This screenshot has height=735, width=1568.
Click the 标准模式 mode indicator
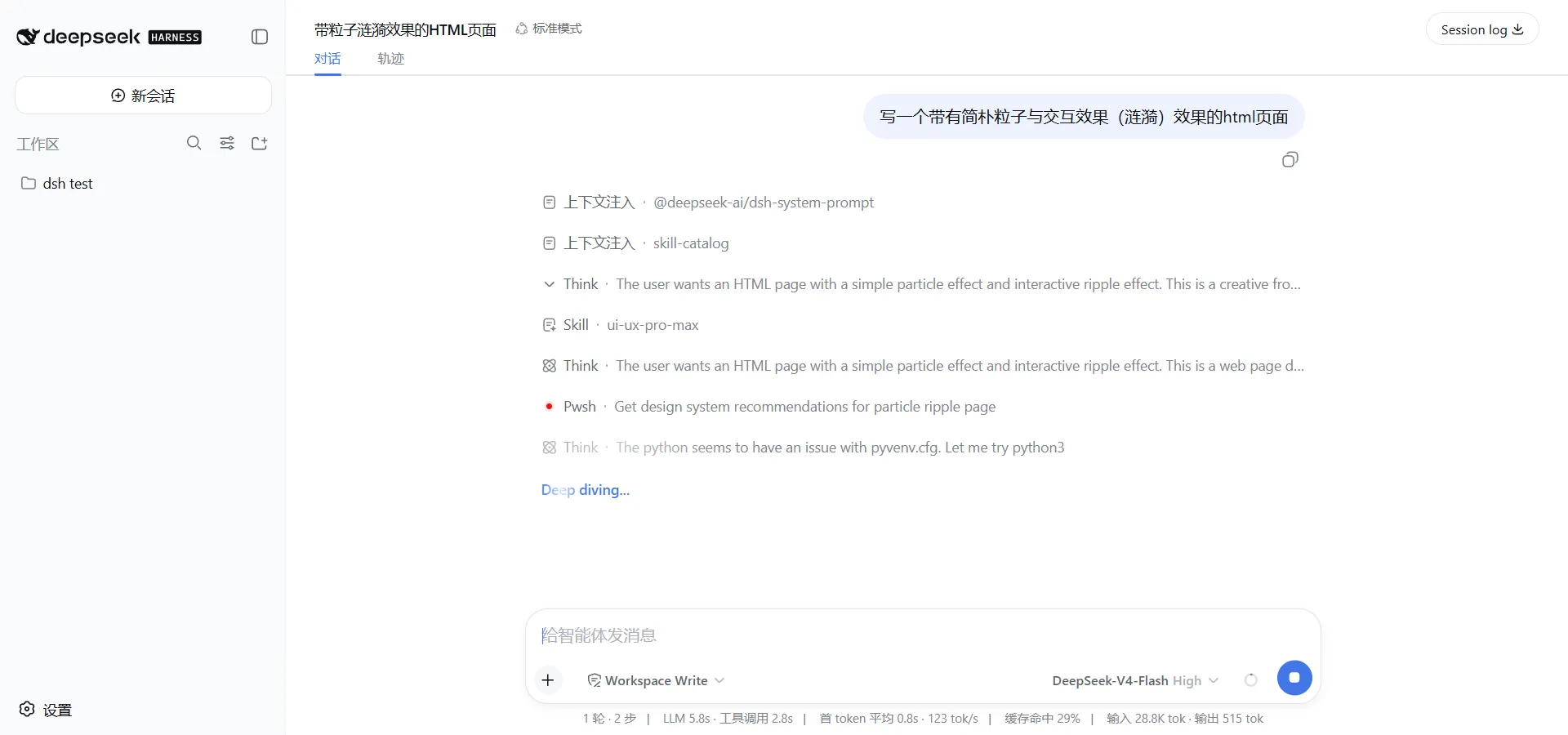549,29
